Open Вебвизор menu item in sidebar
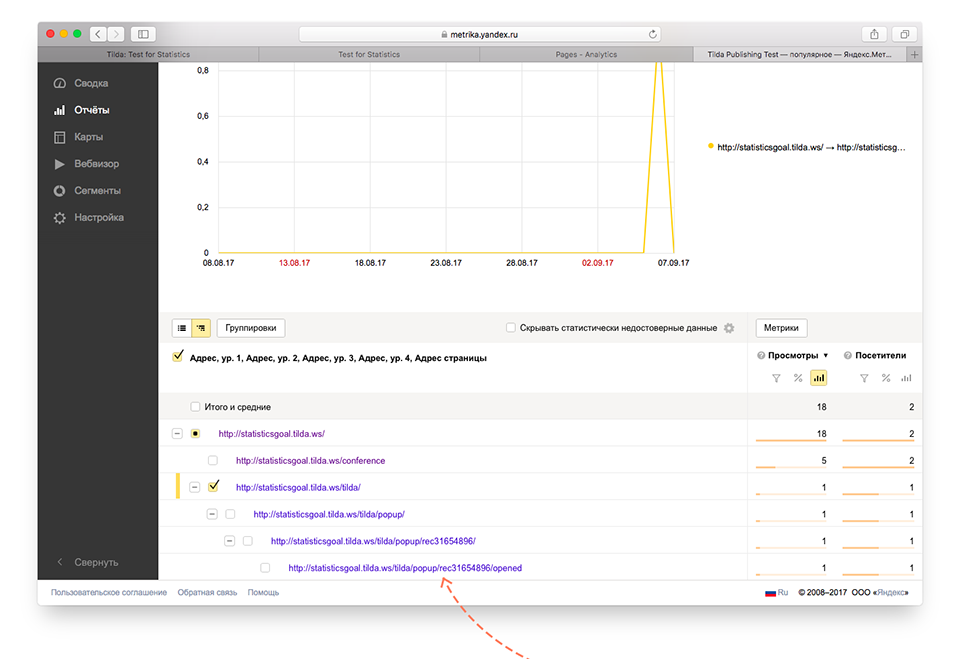The image size is (960, 659). click(97, 164)
